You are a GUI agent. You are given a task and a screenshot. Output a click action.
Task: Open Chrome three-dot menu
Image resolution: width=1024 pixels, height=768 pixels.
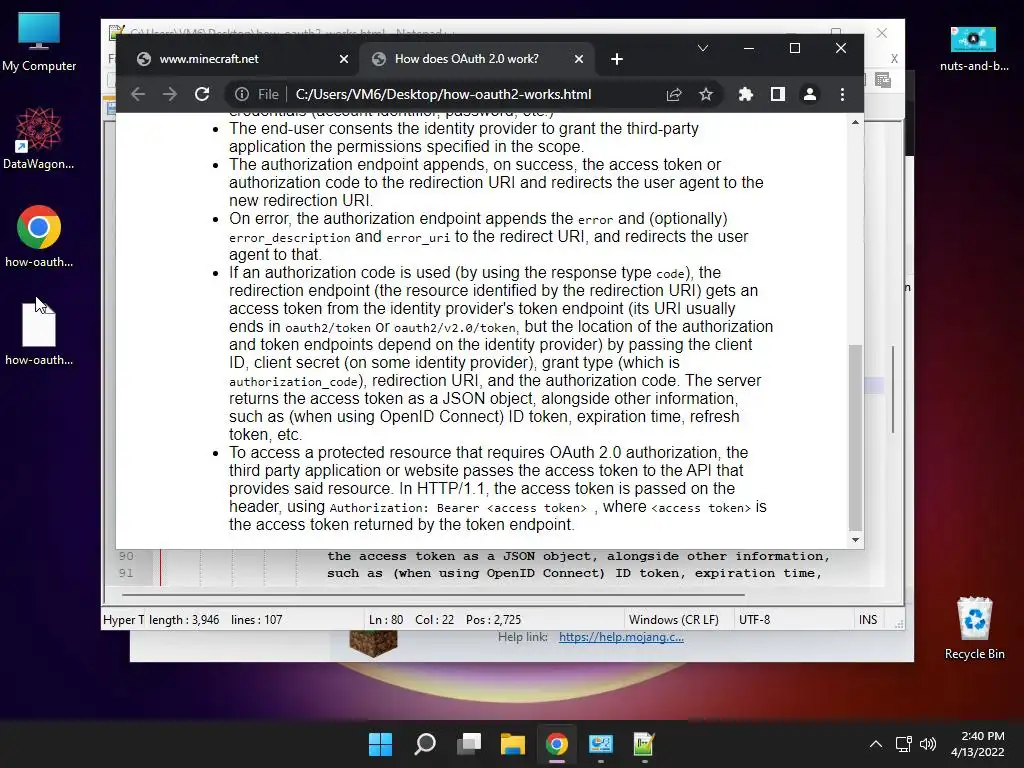tap(842, 94)
